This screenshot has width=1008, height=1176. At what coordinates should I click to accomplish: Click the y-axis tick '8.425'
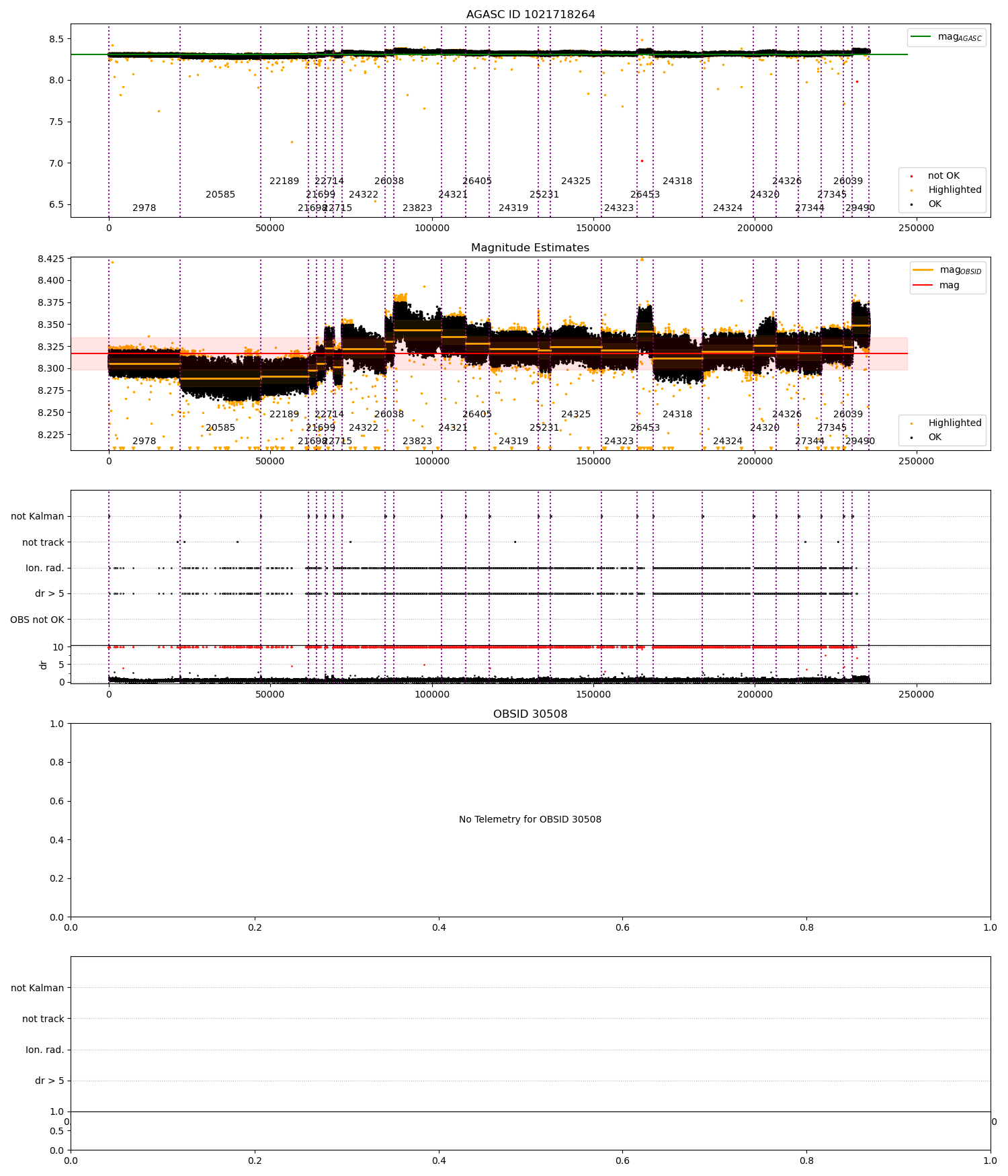[51, 259]
